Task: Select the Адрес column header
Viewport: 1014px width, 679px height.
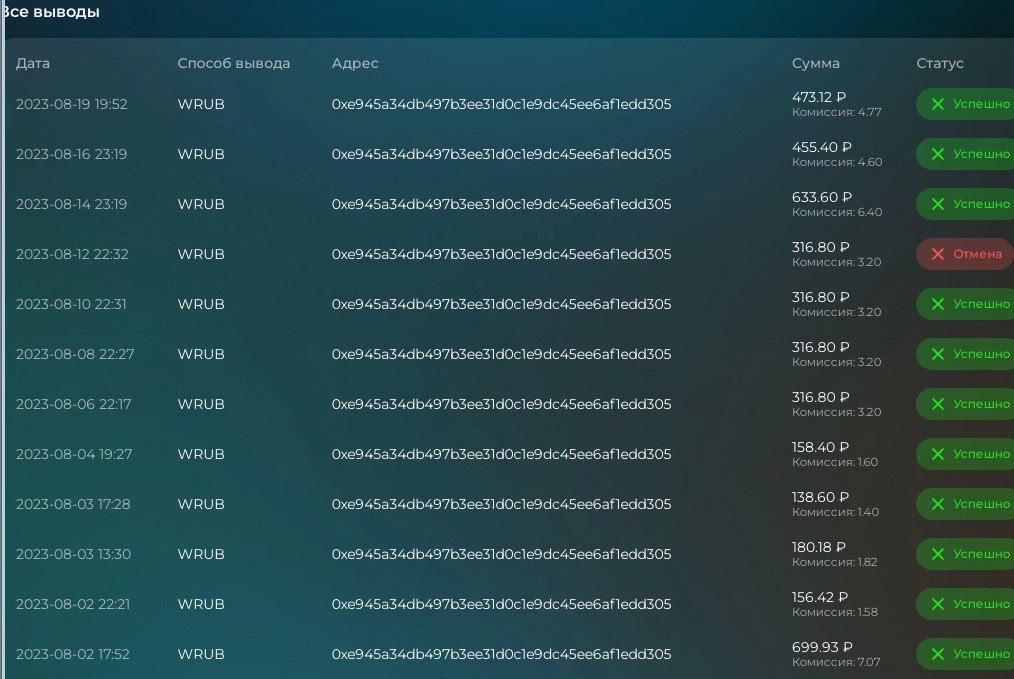Action: (355, 63)
